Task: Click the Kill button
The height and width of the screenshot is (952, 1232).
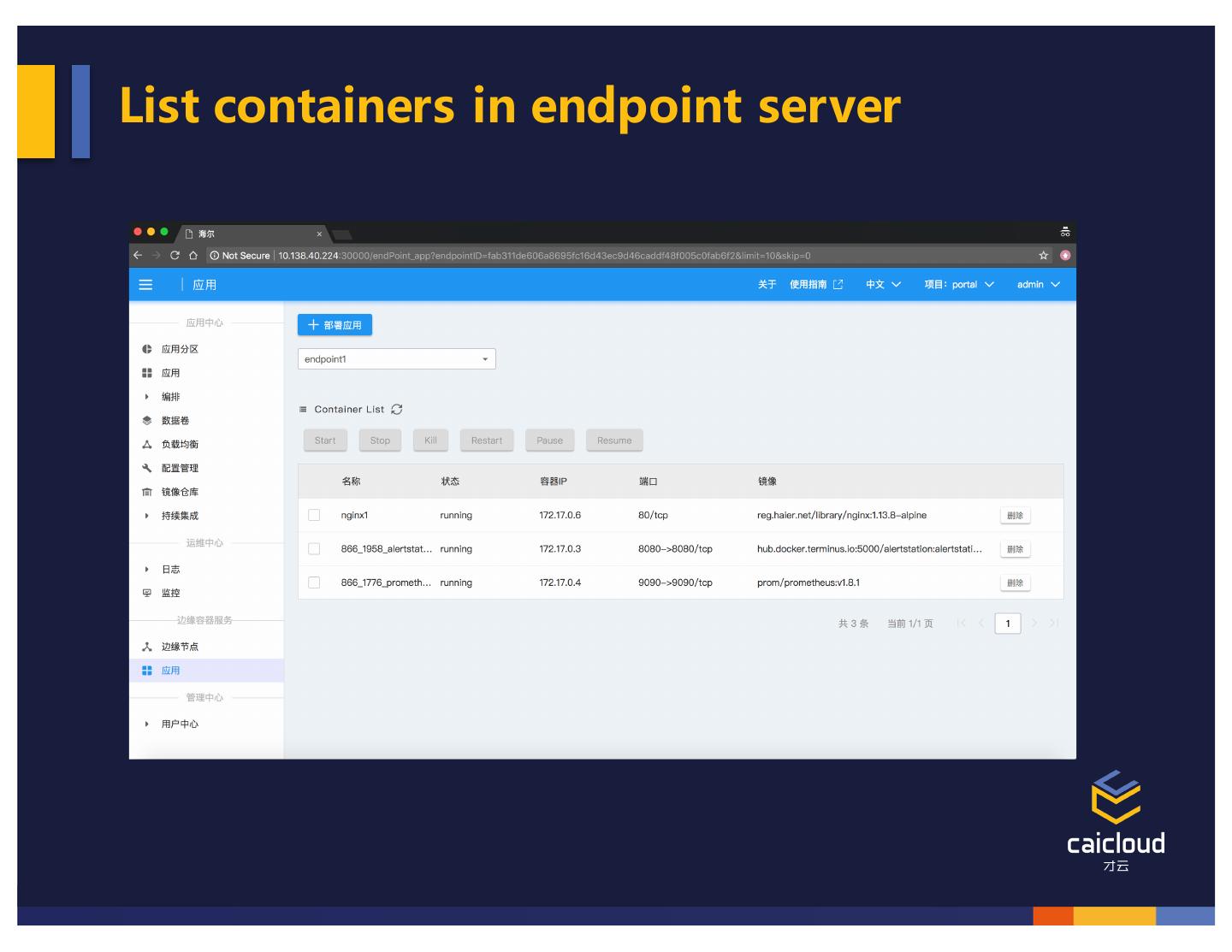Action: (430, 441)
